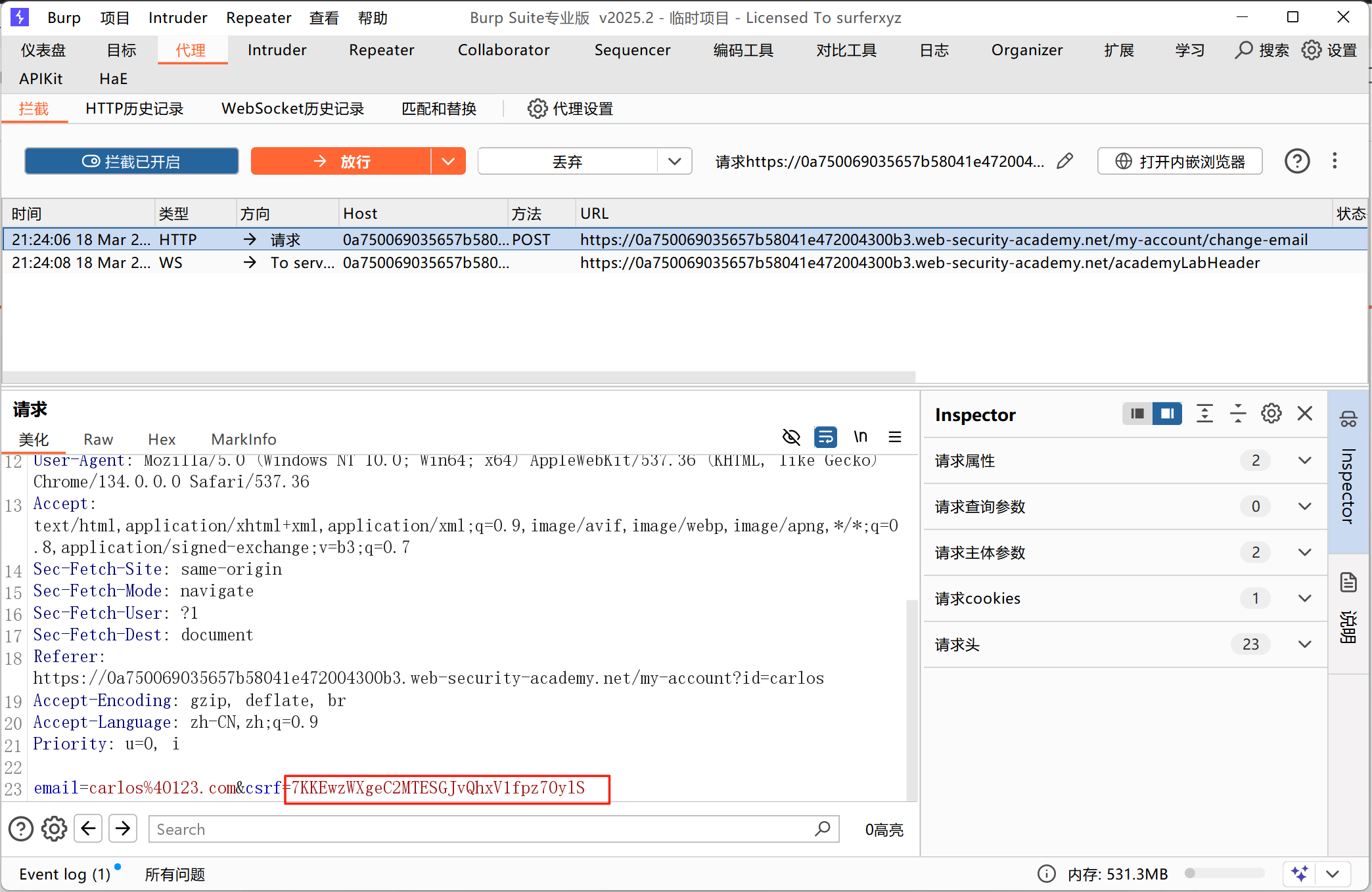This screenshot has height=892, width=1372.
Task: Click Inspector settings gear icon
Action: tap(1271, 414)
